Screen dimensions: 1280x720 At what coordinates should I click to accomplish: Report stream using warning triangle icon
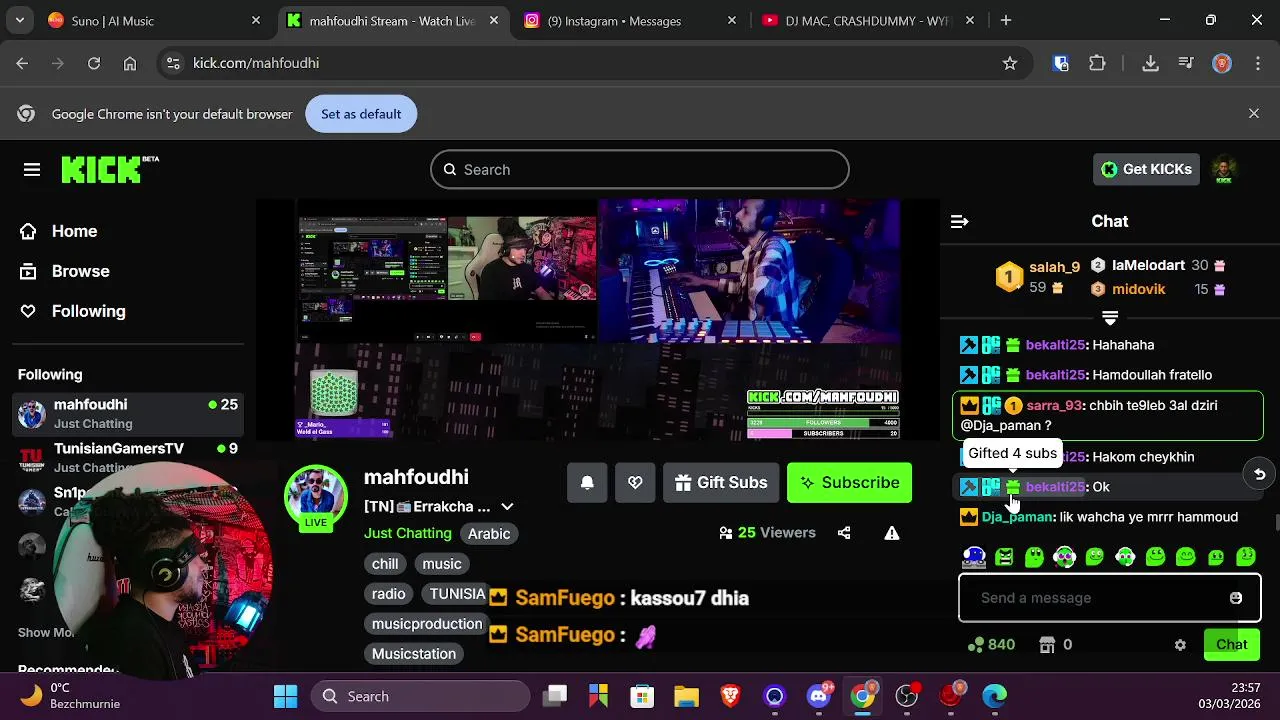point(892,533)
